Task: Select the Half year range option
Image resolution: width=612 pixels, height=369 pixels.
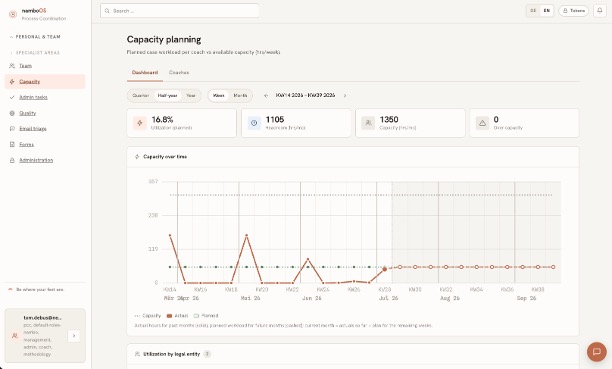Action: 167,95
